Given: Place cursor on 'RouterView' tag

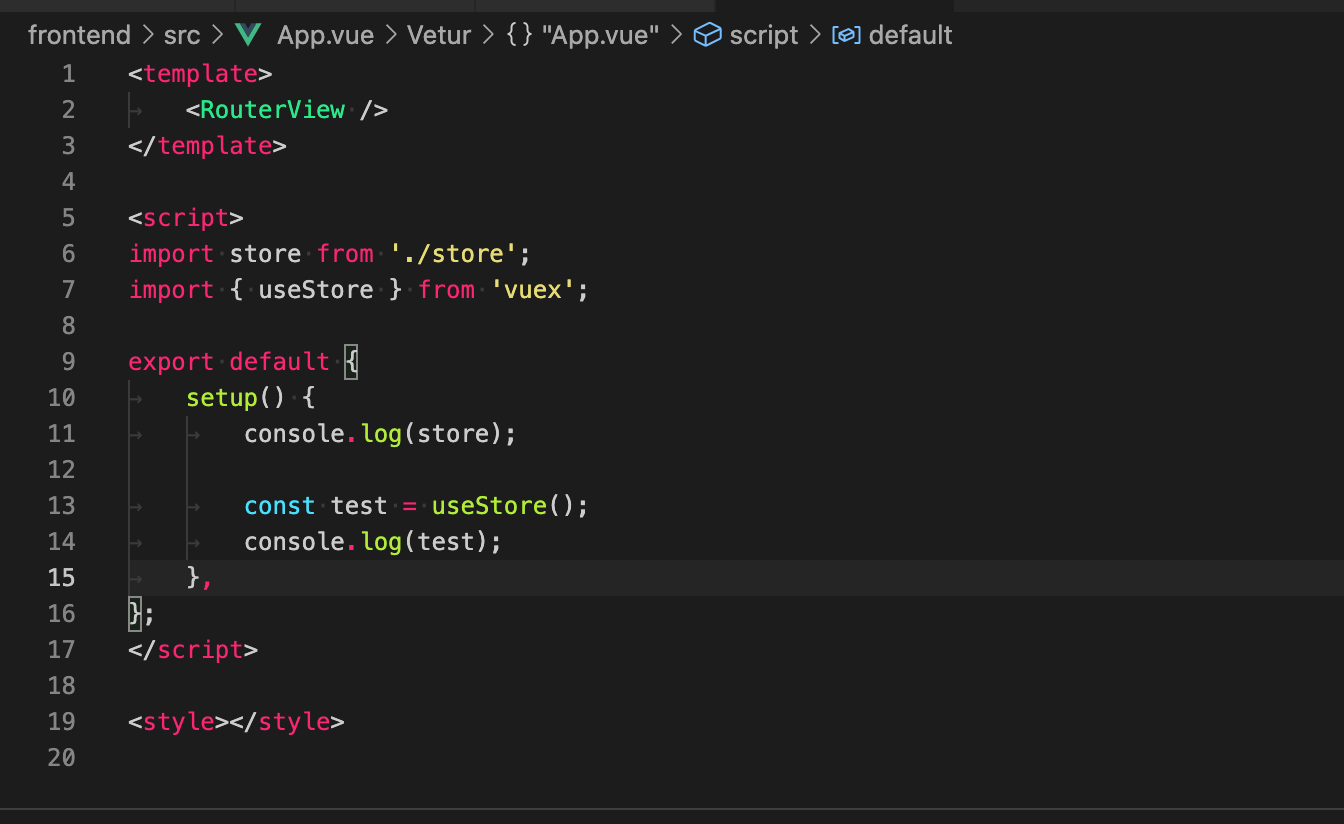Looking at the screenshot, I should (273, 110).
